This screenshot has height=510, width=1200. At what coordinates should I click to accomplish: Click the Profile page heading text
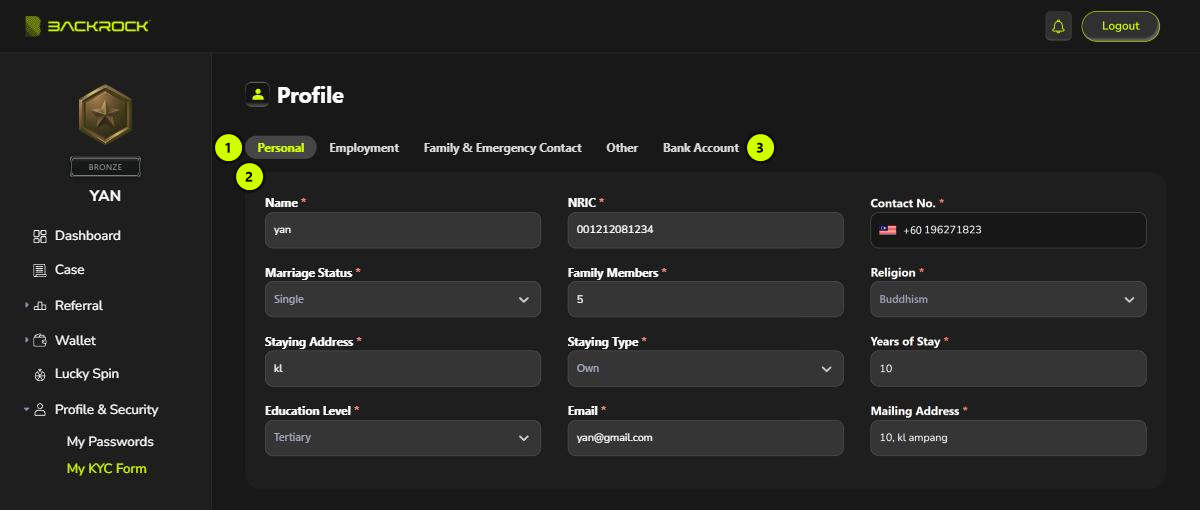[x=310, y=95]
